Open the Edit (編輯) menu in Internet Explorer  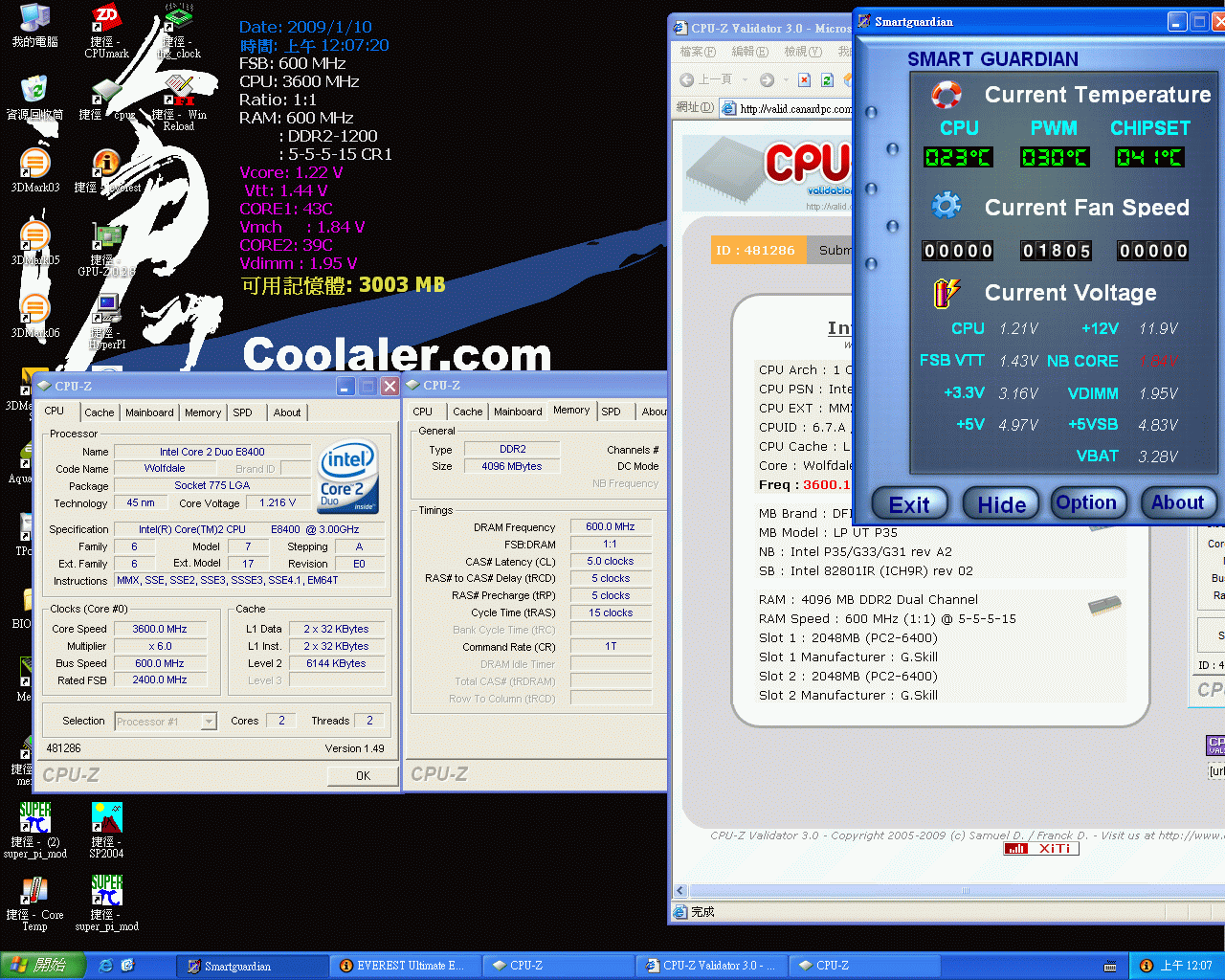(x=749, y=52)
